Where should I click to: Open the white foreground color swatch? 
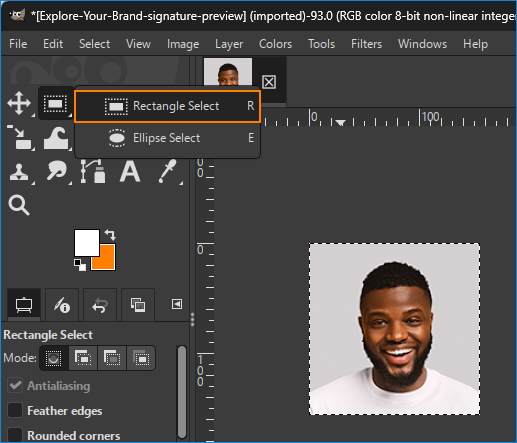[x=87, y=243]
